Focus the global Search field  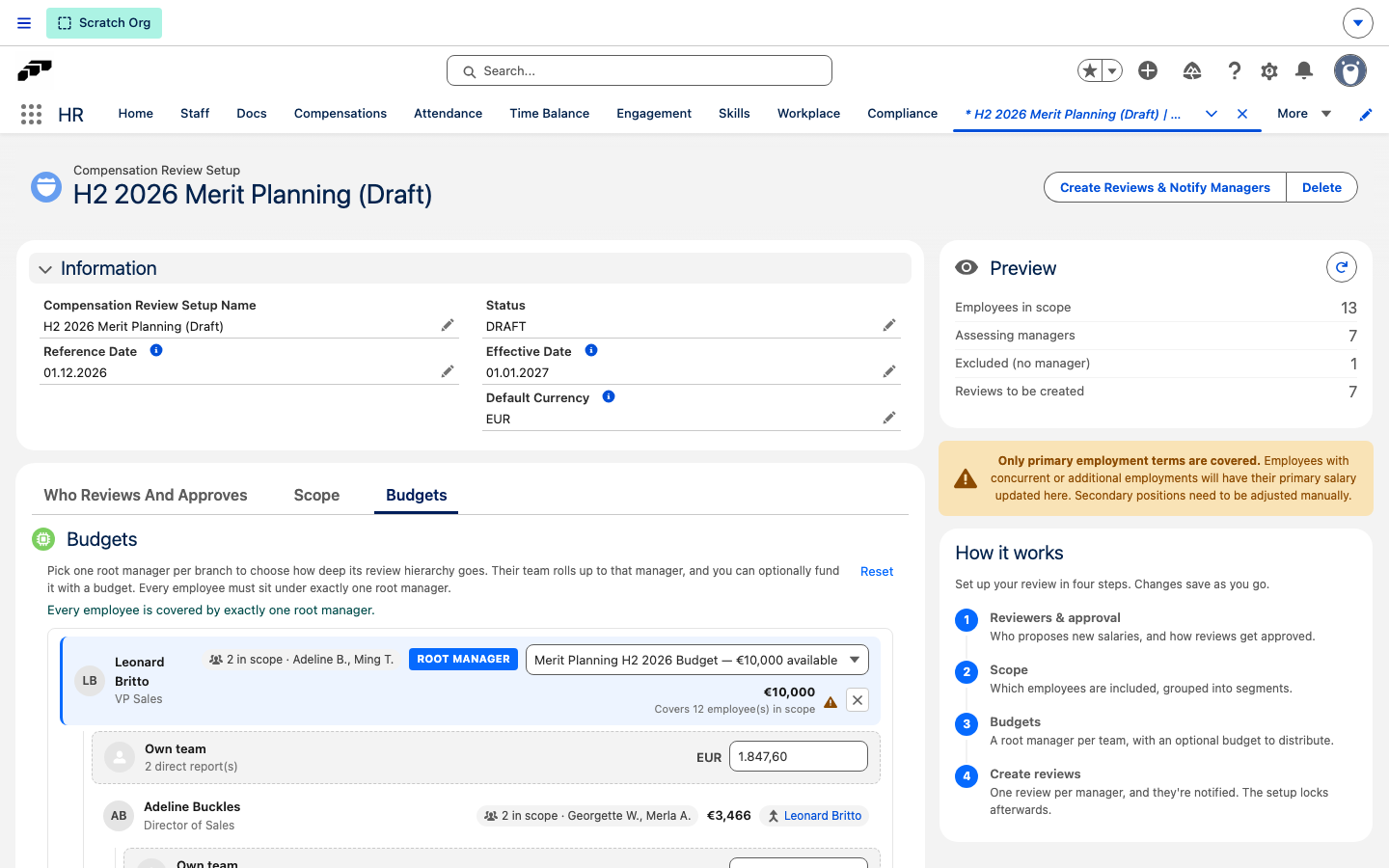pyautogui.click(x=640, y=70)
